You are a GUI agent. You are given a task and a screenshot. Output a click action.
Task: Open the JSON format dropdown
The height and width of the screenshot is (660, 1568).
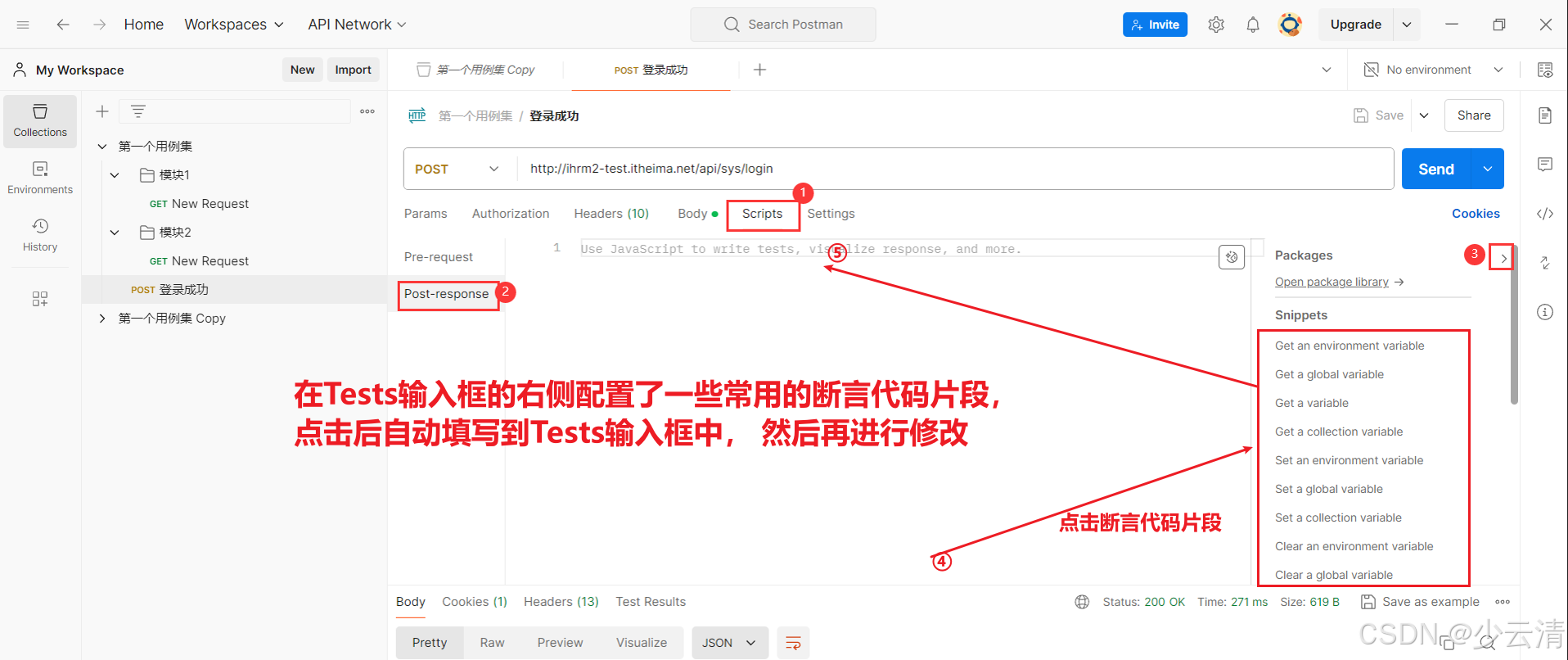[730, 643]
